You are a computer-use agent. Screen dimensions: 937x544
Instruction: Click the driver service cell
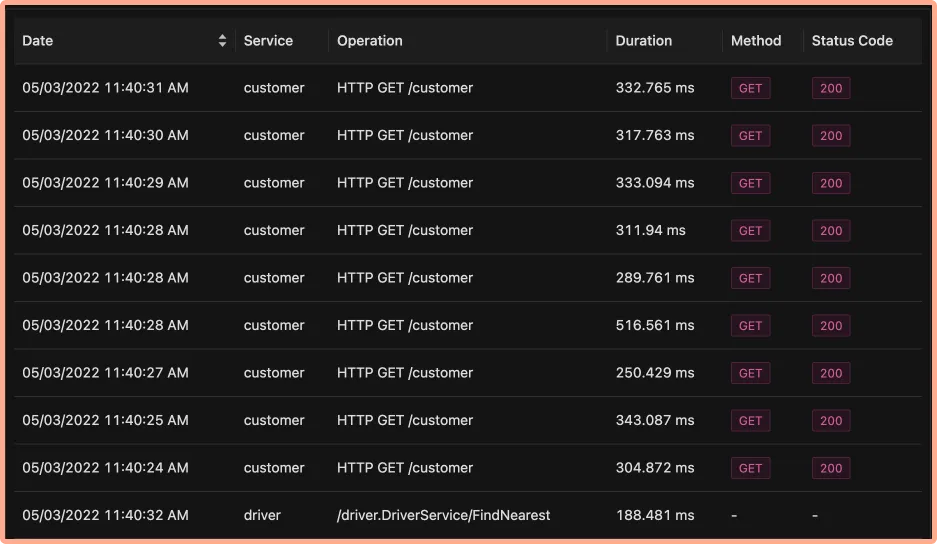click(x=262, y=515)
